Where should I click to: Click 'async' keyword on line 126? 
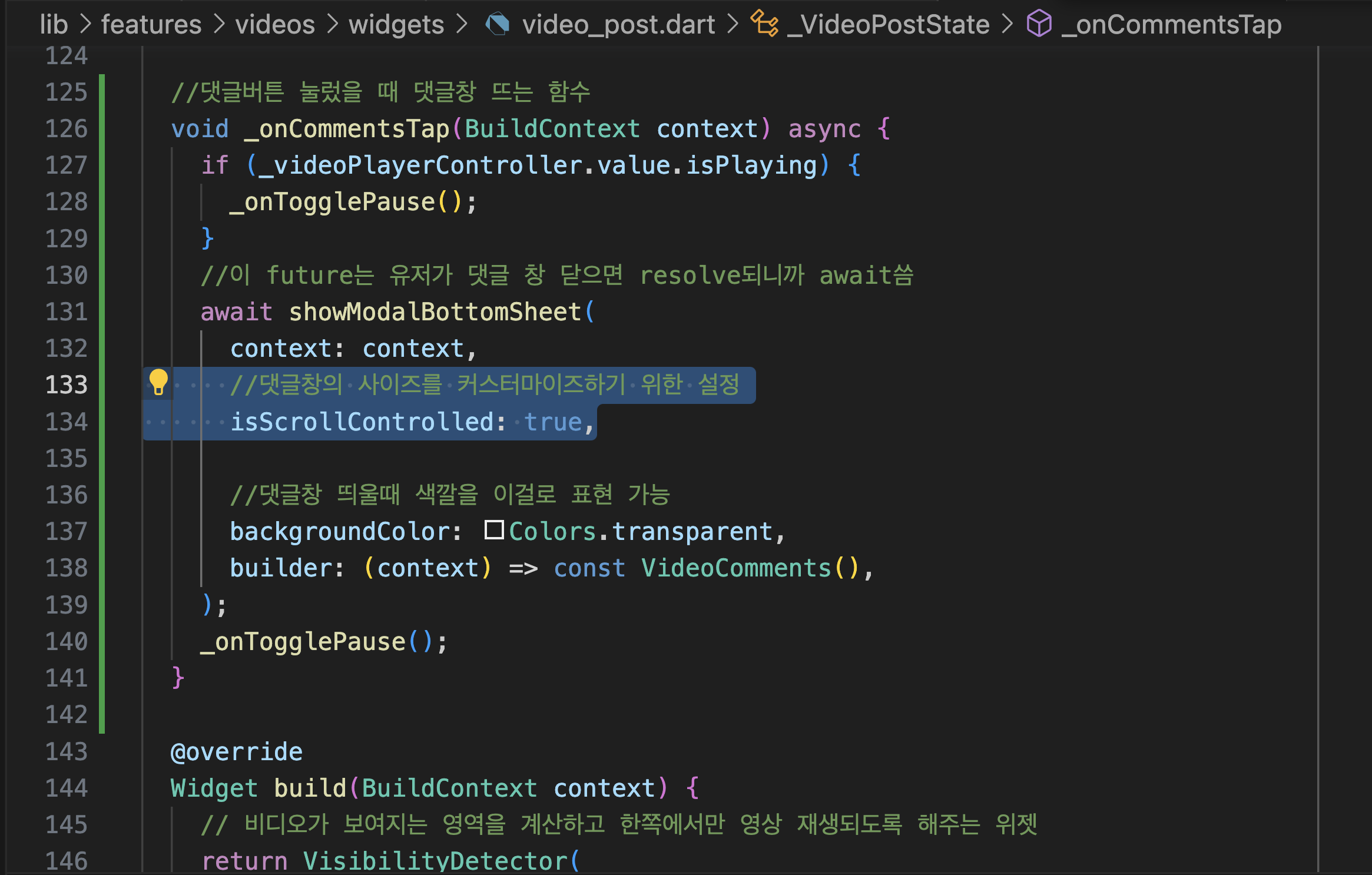coord(824,128)
